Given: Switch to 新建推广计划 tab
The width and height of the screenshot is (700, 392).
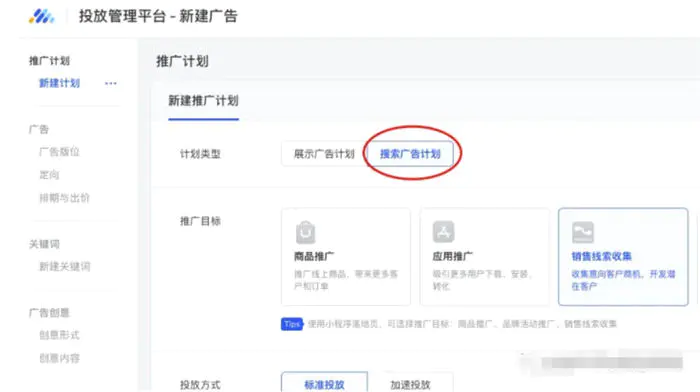Looking at the screenshot, I should [204, 101].
